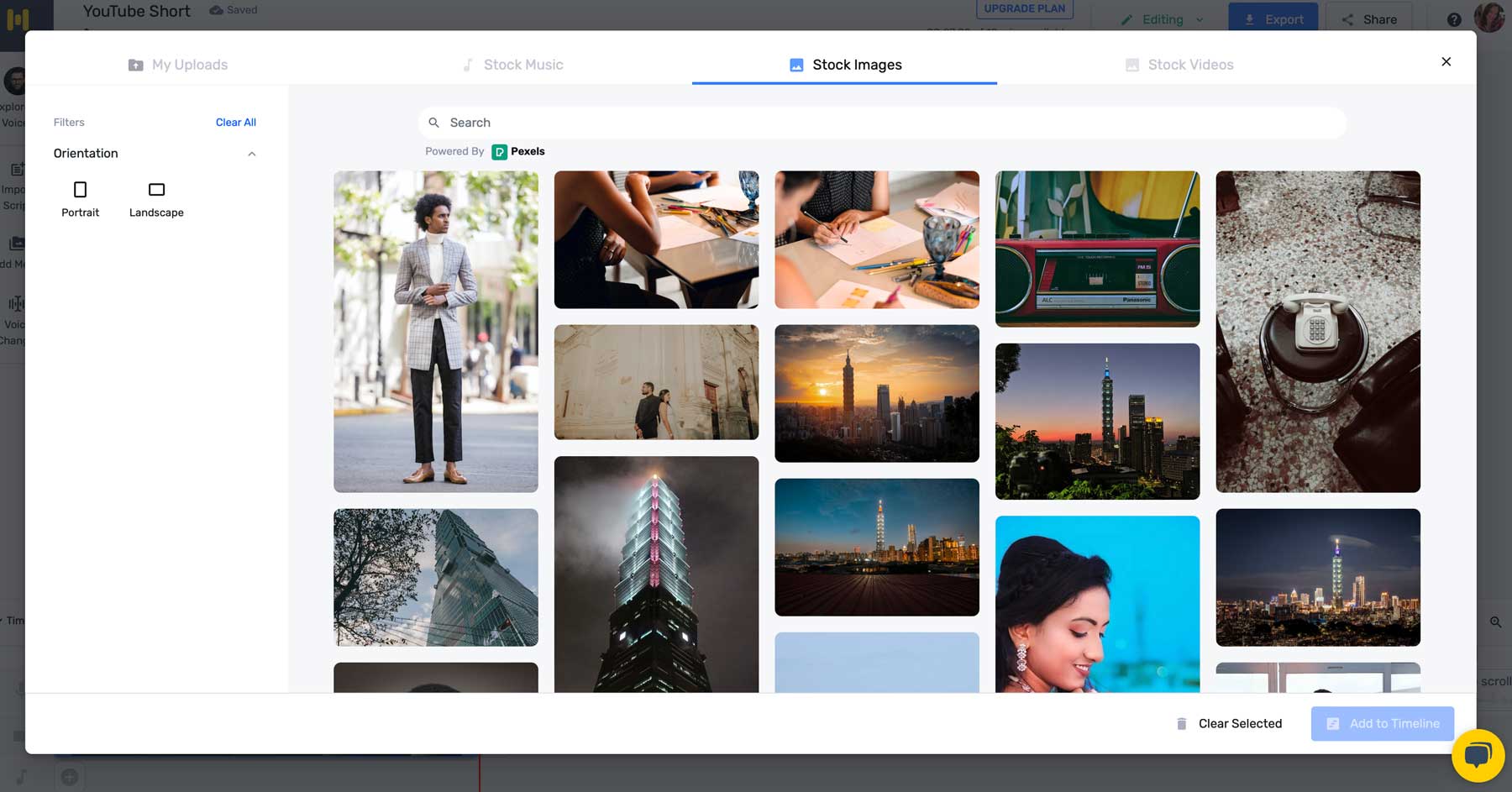Select the red Panasonic boombox photo
Image resolution: width=1512 pixels, height=792 pixels.
[x=1097, y=249]
